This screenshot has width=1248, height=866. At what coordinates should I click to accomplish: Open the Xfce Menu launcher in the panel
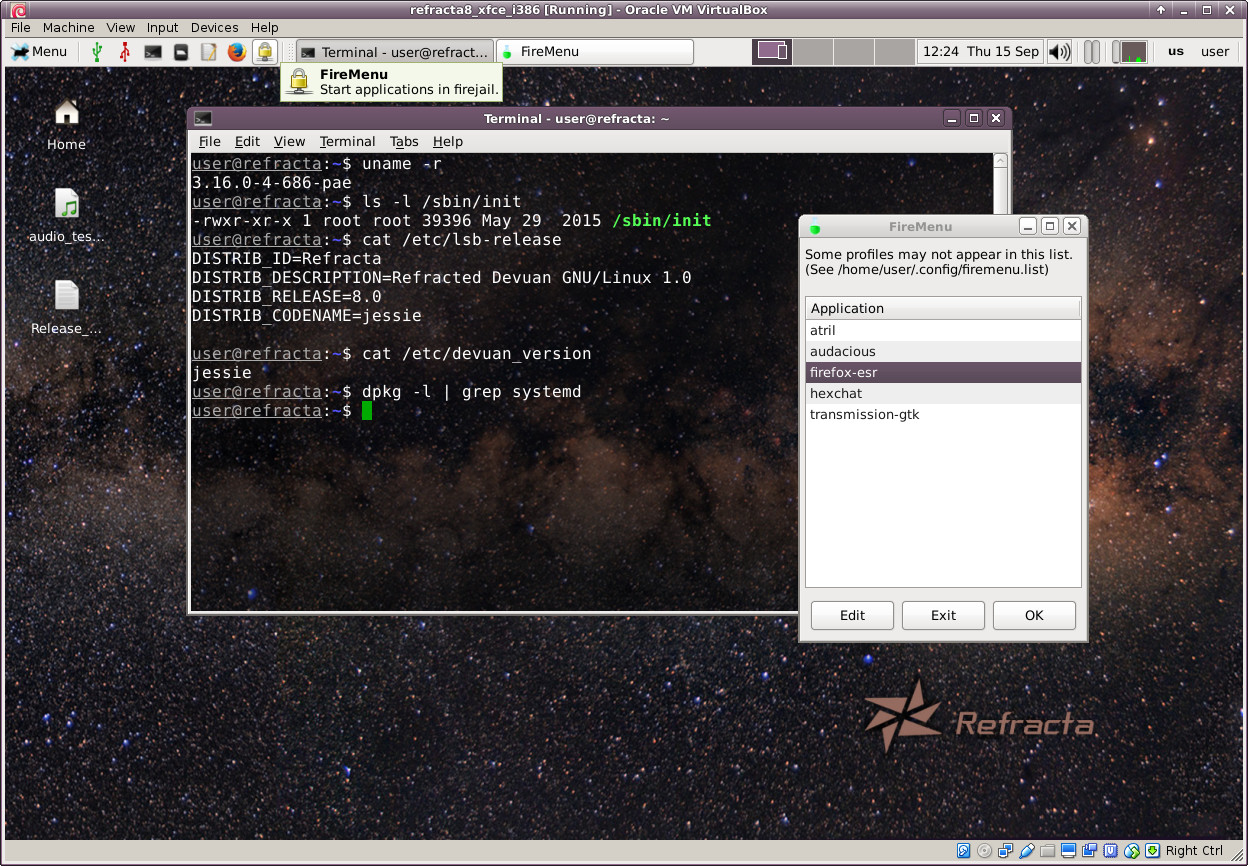tap(39, 52)
